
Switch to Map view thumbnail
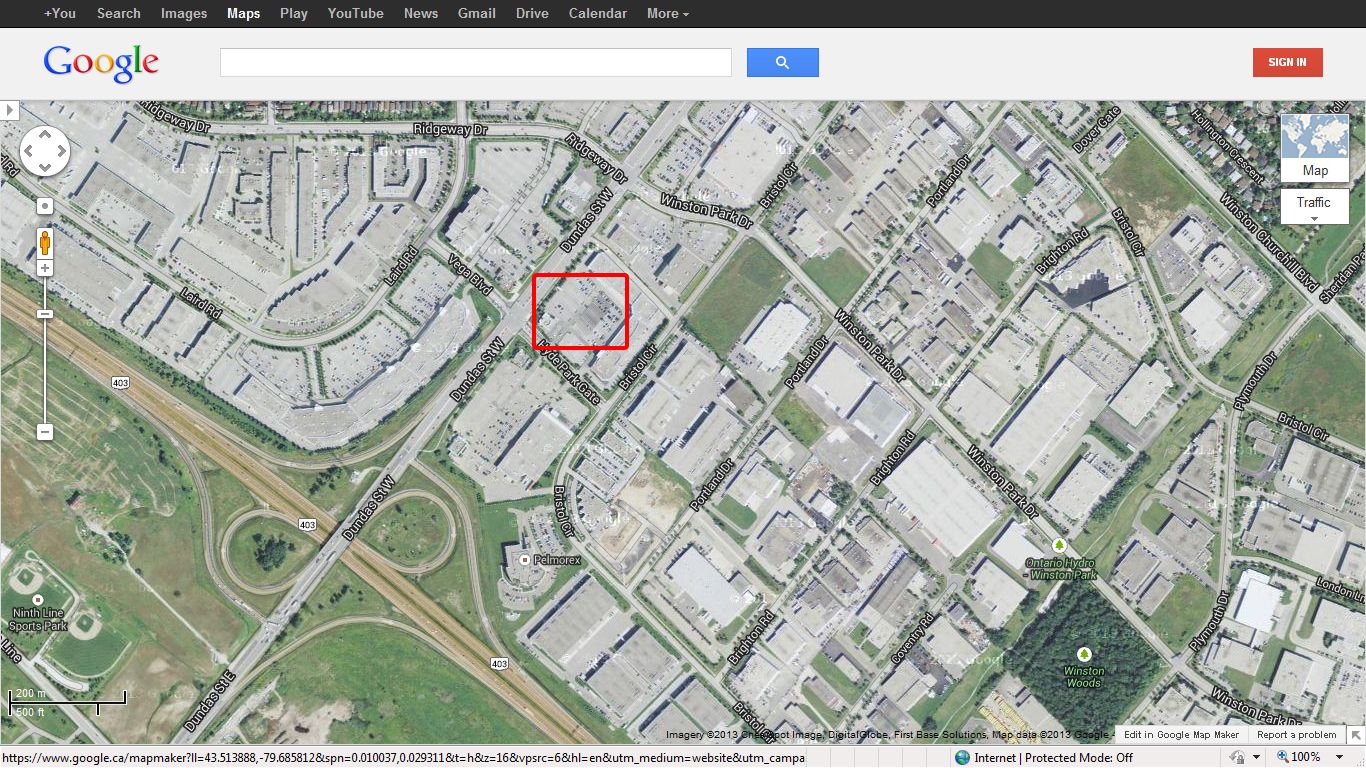click(1315, 148)
